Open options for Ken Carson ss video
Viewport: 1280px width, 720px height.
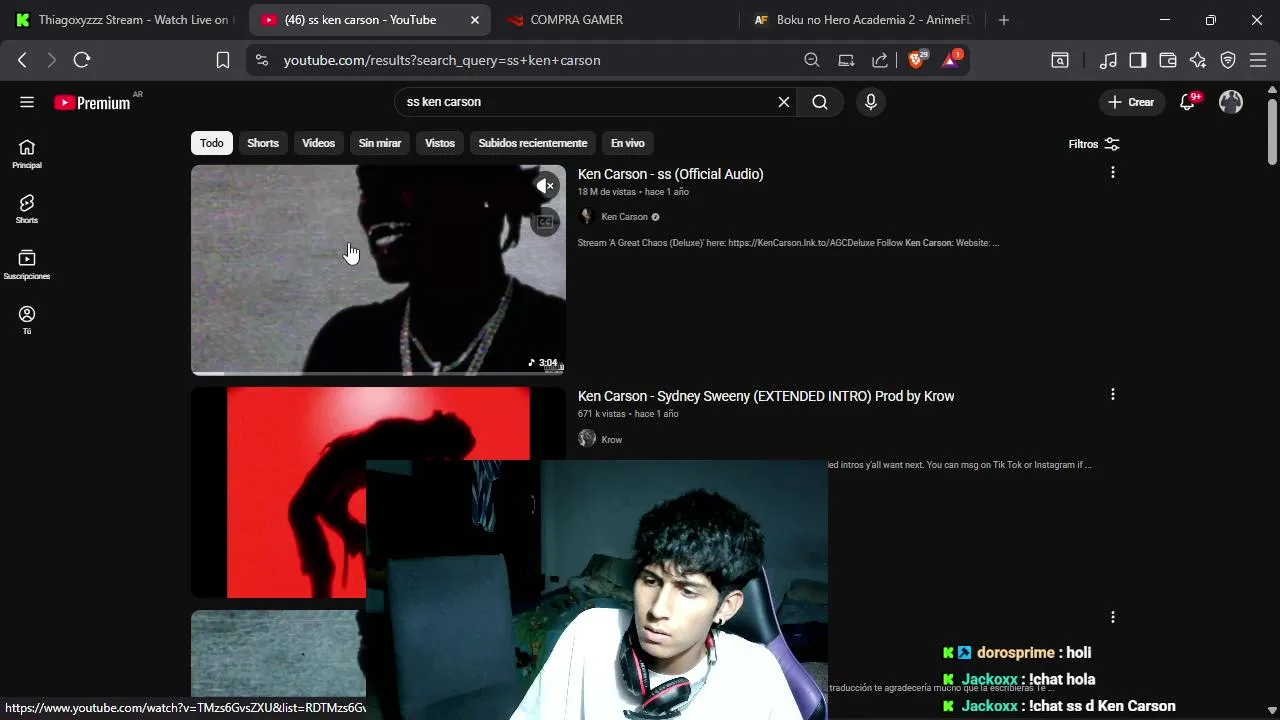click(1112, 173)
